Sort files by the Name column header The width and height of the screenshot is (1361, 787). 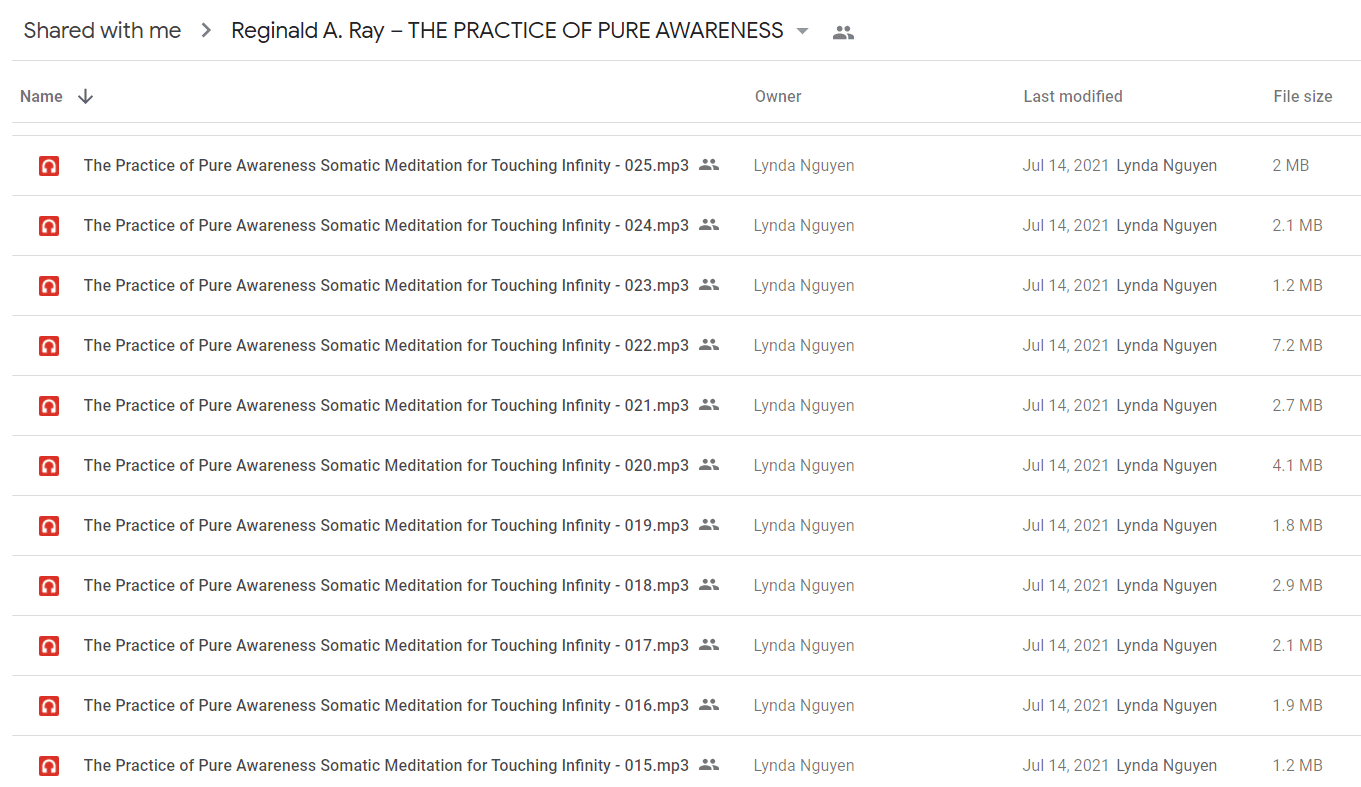(41, 97)
